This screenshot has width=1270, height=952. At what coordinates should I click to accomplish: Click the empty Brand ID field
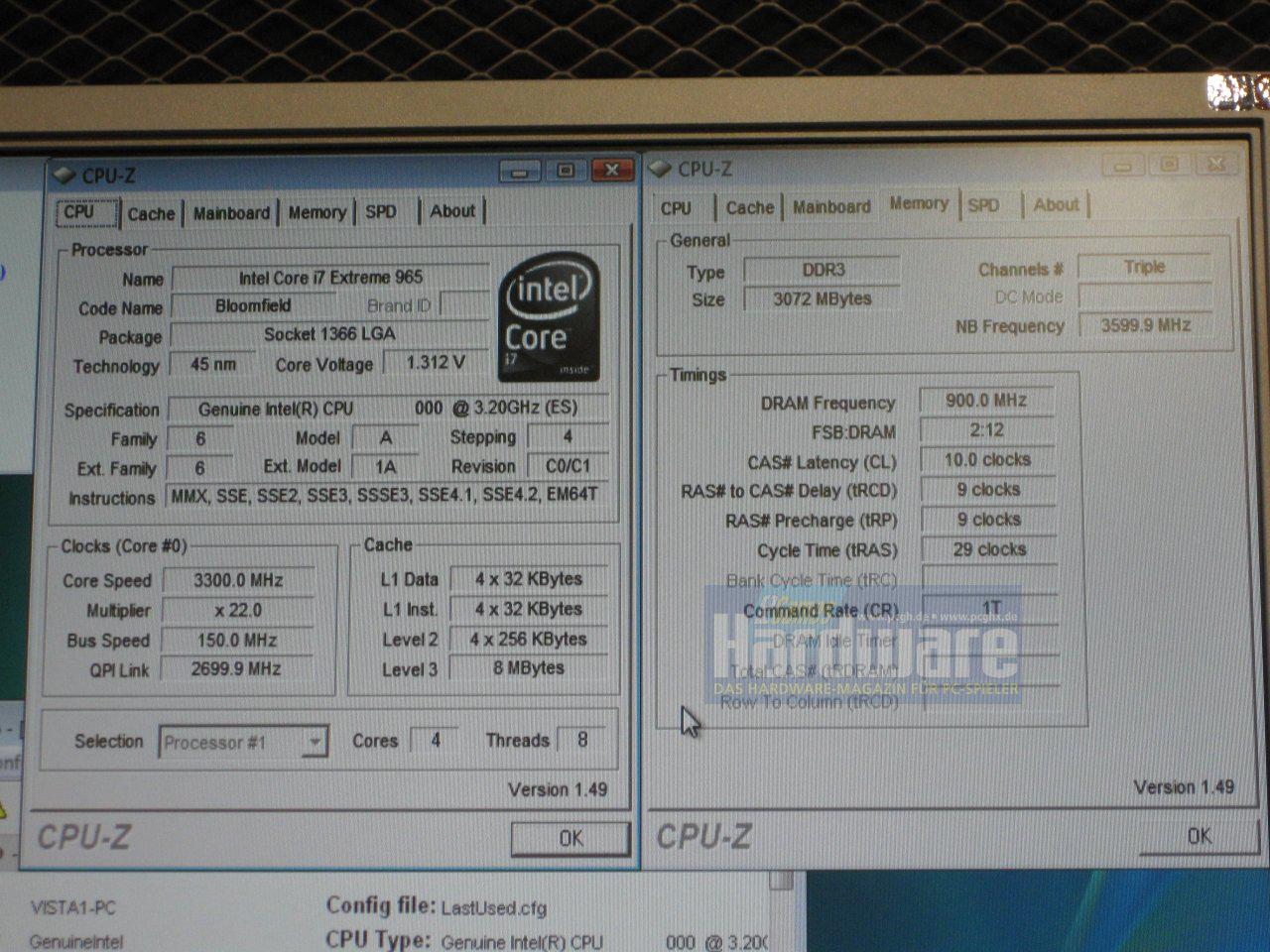463,305
